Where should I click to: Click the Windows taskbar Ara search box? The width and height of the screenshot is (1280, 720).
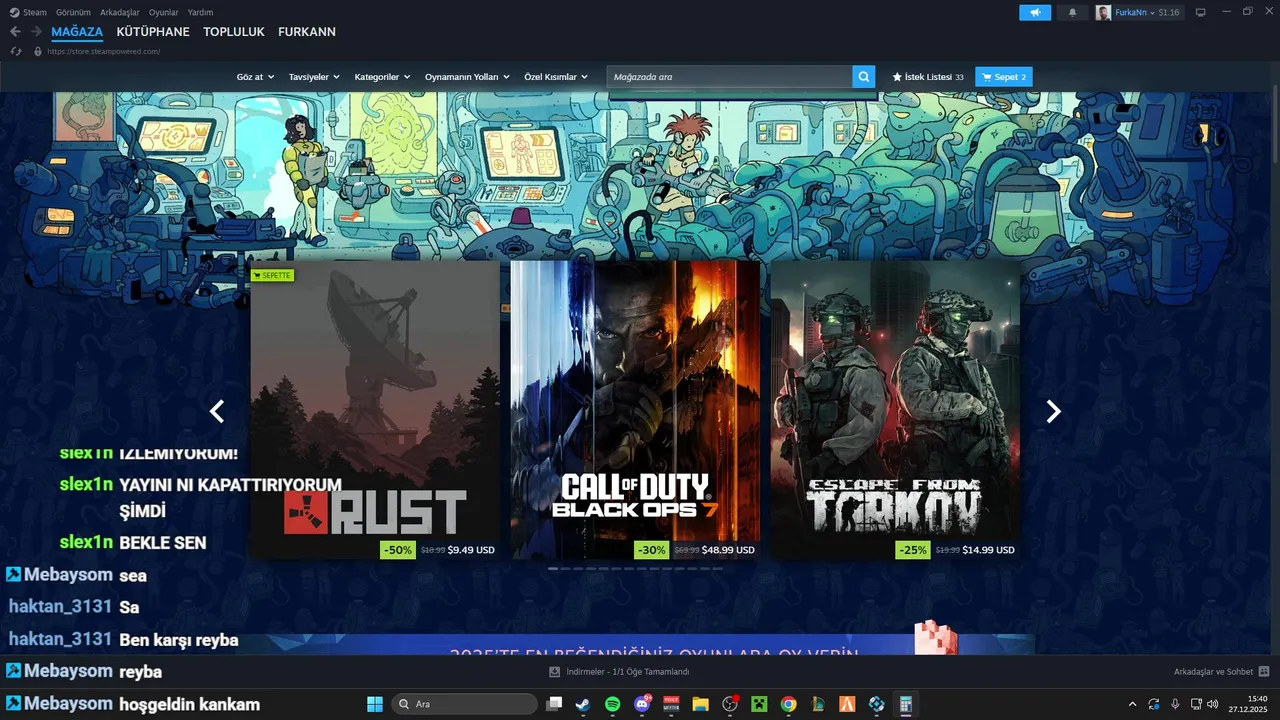point(464,704)
